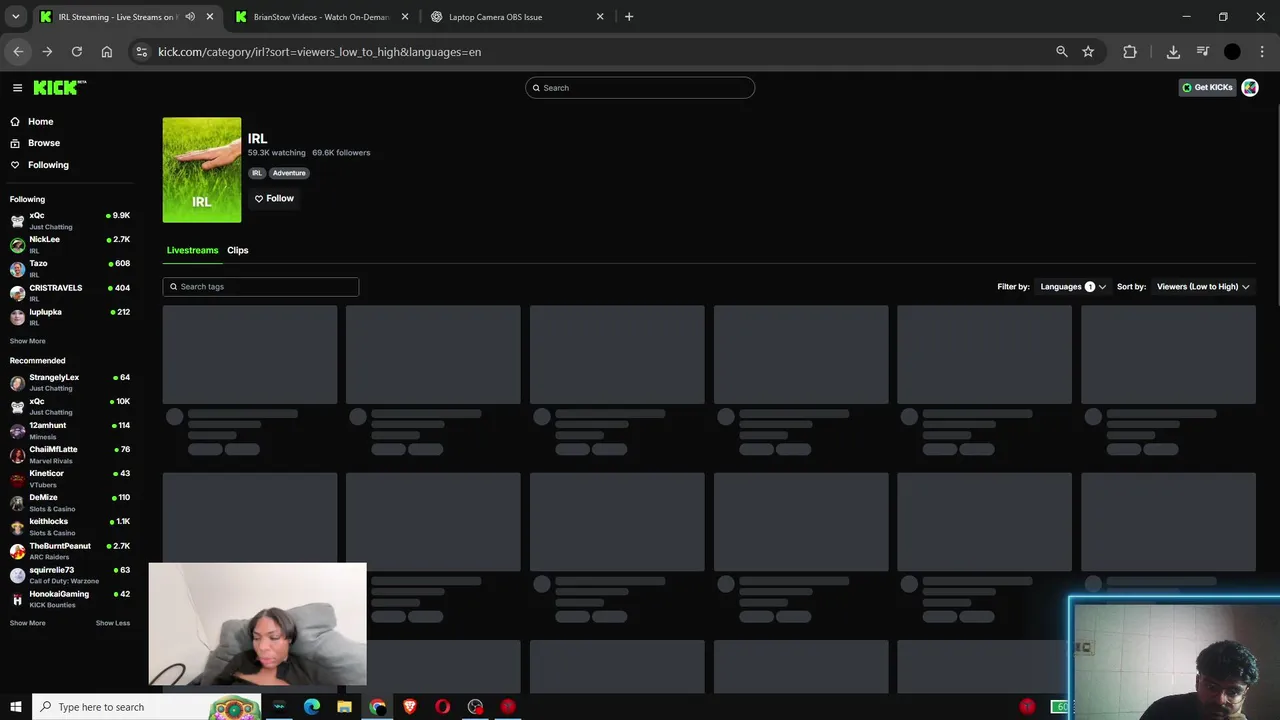The height and width of the screenshot is (720, 1280).
Task: Click the KICK logo
Action: 59,88
